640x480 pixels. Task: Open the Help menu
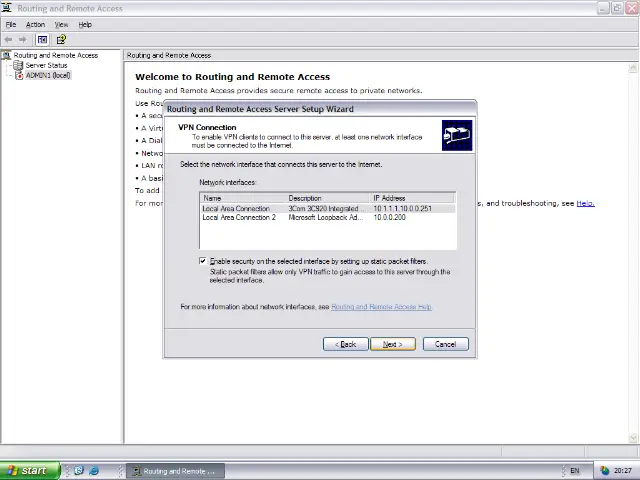tap(85, 24)
